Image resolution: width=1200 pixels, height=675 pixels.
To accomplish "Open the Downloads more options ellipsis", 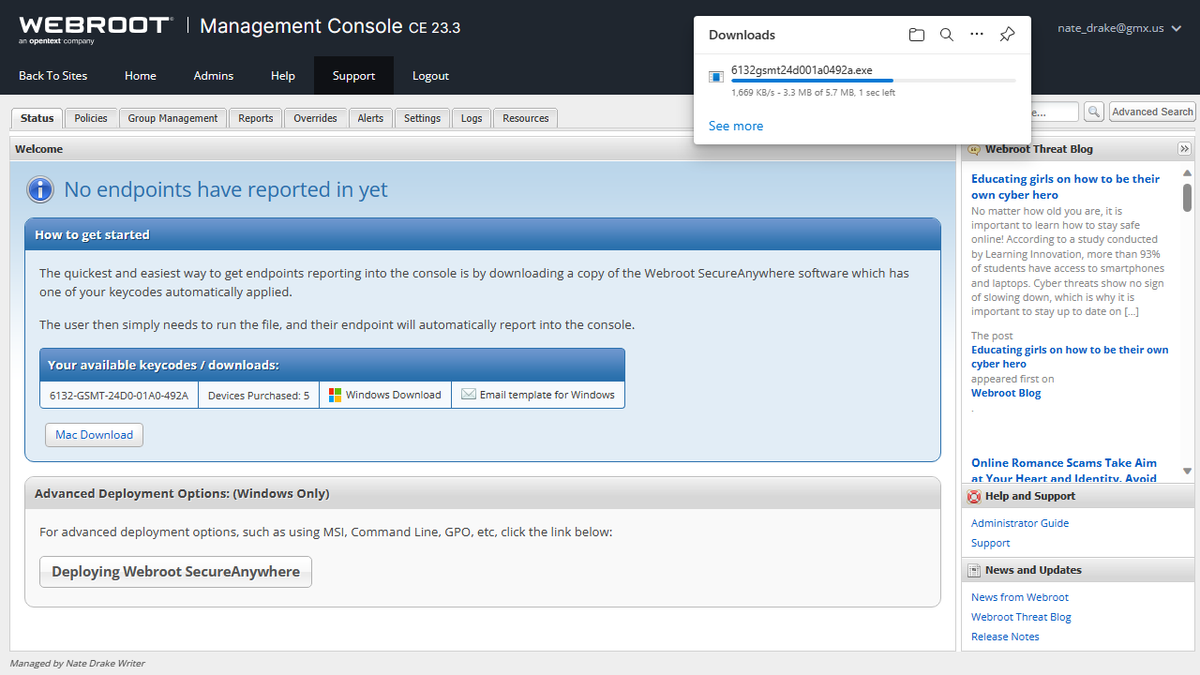I will point(976,34).
